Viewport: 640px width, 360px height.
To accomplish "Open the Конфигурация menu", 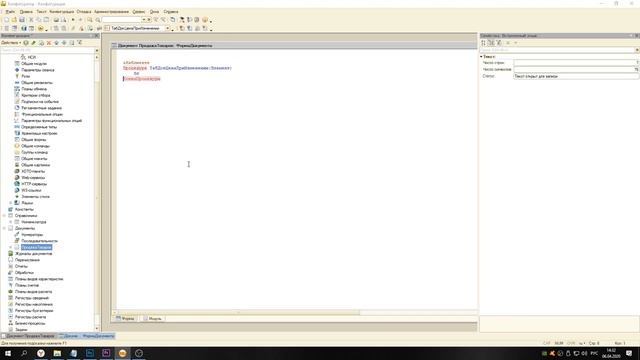I will tap(62, 11).
